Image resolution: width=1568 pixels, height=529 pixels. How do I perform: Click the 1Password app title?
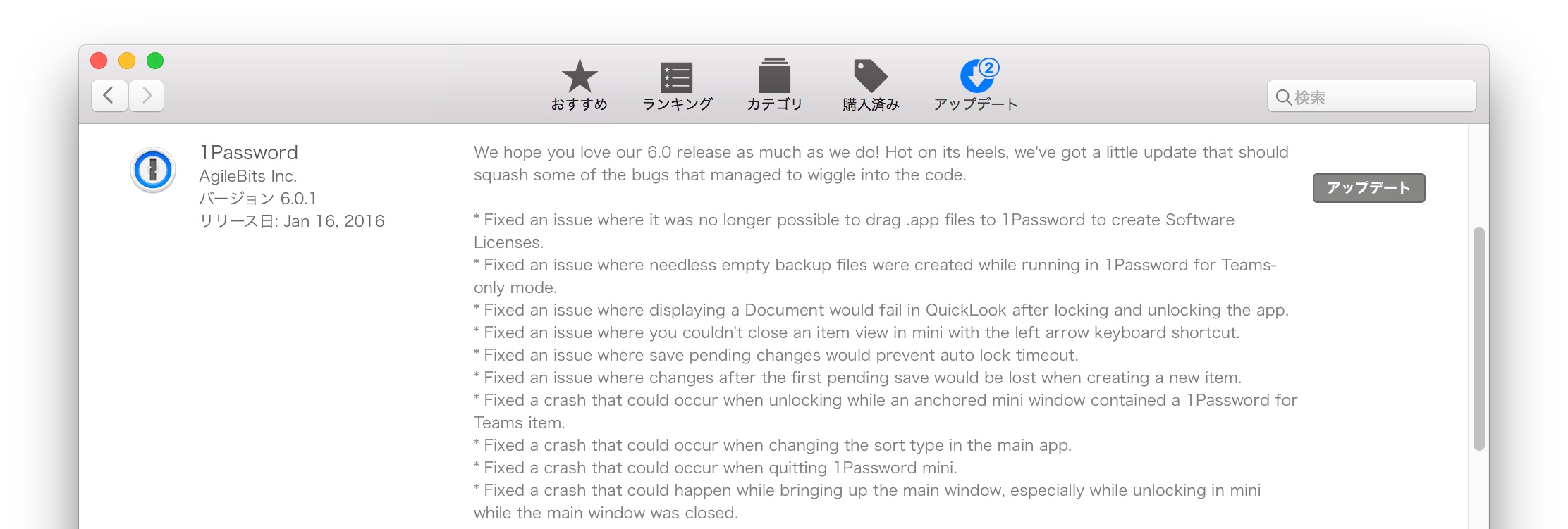click(249, 152)
